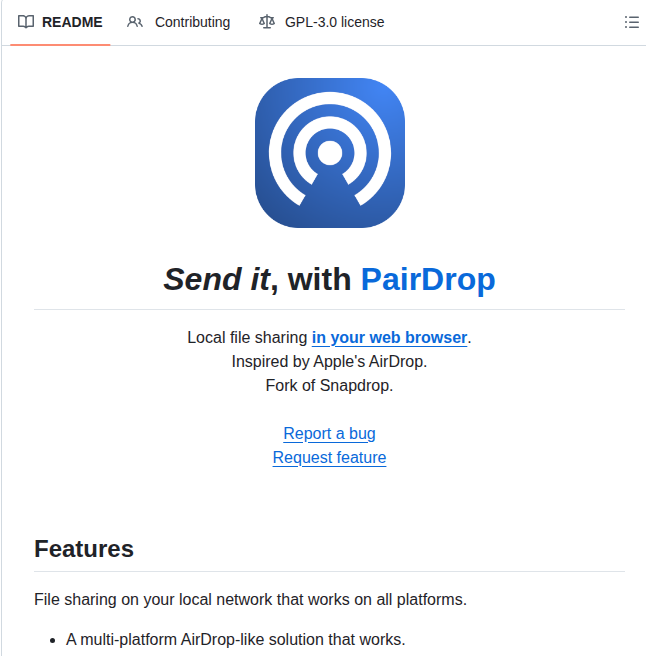Open the PairDrop title link
Image resolution: width=646 pixels, height=656 pixels.
tap(428, 279)
